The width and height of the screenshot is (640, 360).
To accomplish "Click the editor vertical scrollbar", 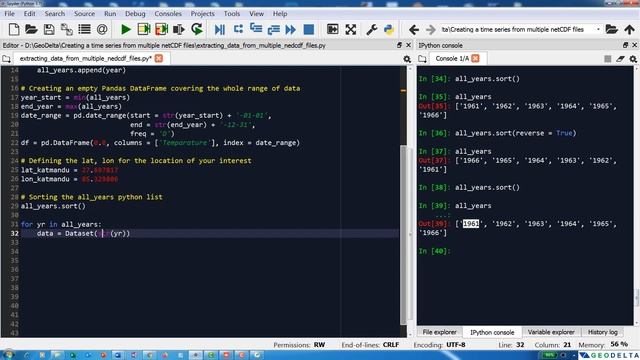I will [x=403, y=234].
